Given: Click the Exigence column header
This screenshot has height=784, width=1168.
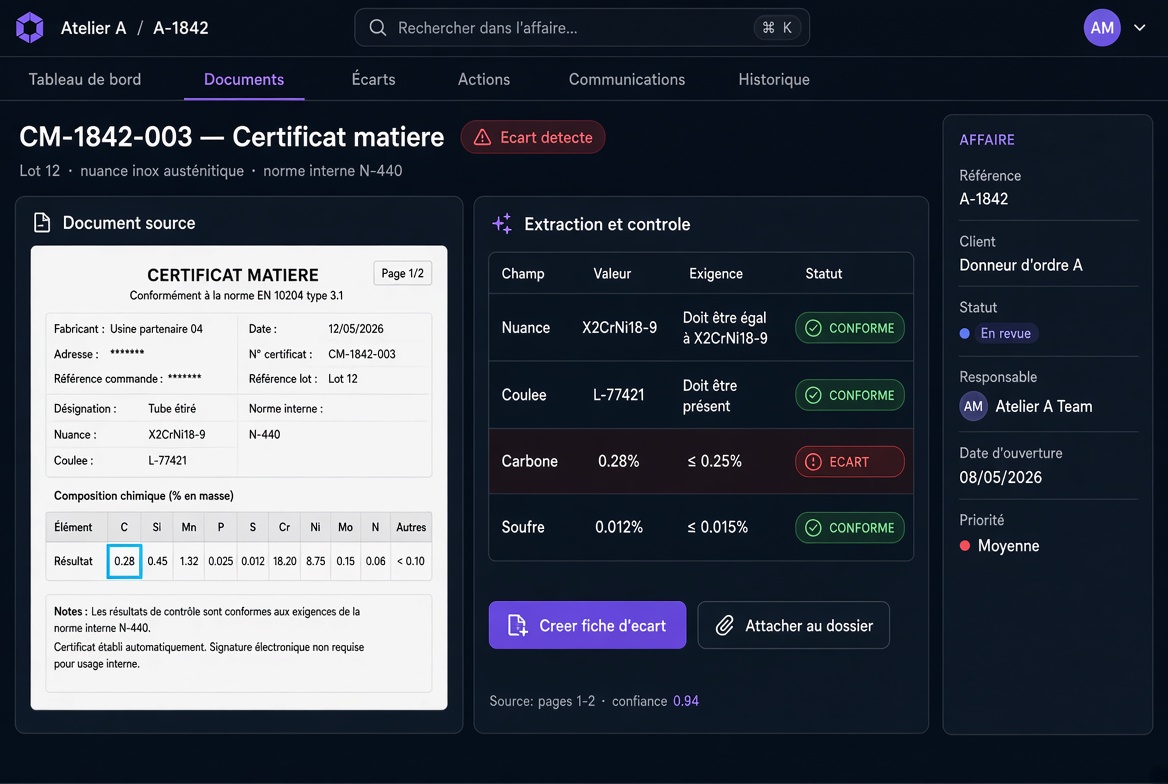Looking at the screenshot, I should [x=716, y=274].
